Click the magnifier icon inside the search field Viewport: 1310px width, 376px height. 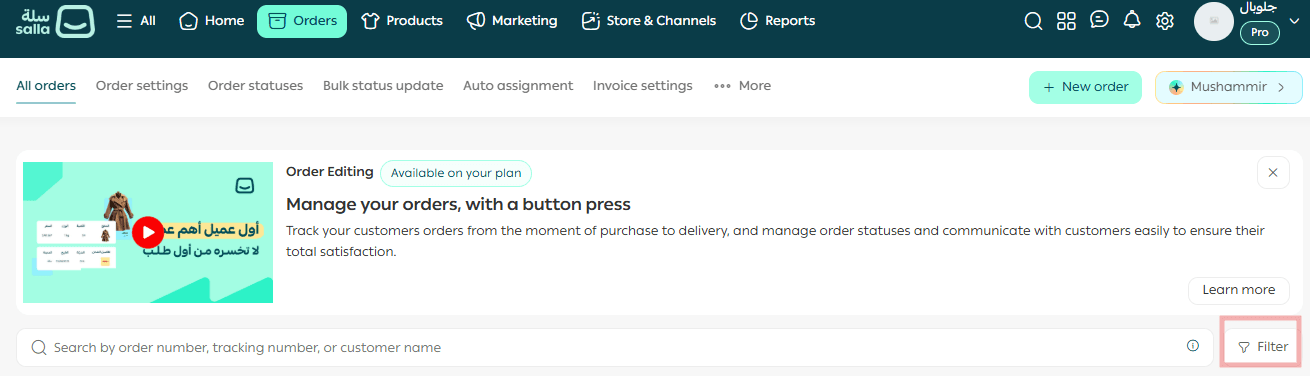coord(40,347)
